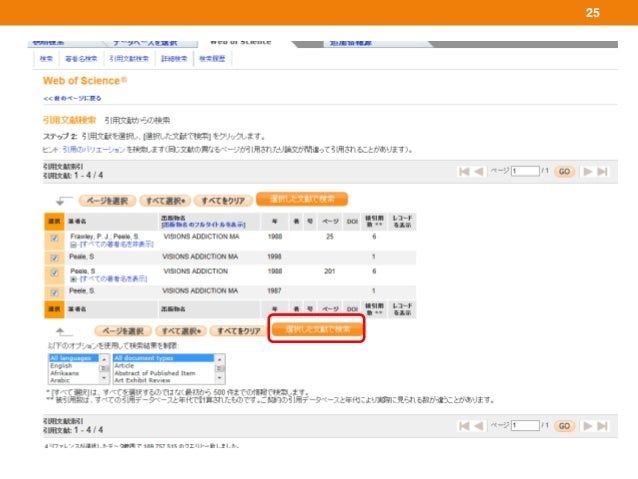This screenshot has width=638, height=479.
Task: Select Abstract of Published Item document type
Action: point(164,373)
